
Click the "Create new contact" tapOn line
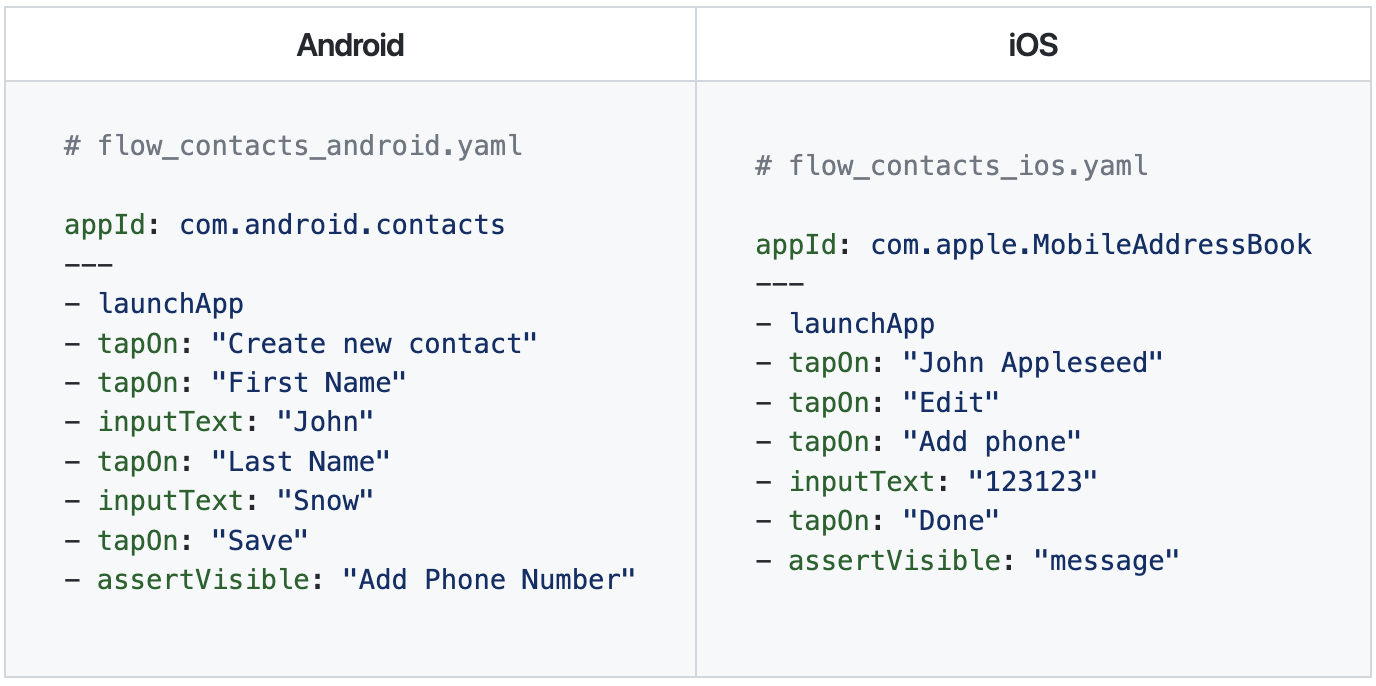click(301, 343)
